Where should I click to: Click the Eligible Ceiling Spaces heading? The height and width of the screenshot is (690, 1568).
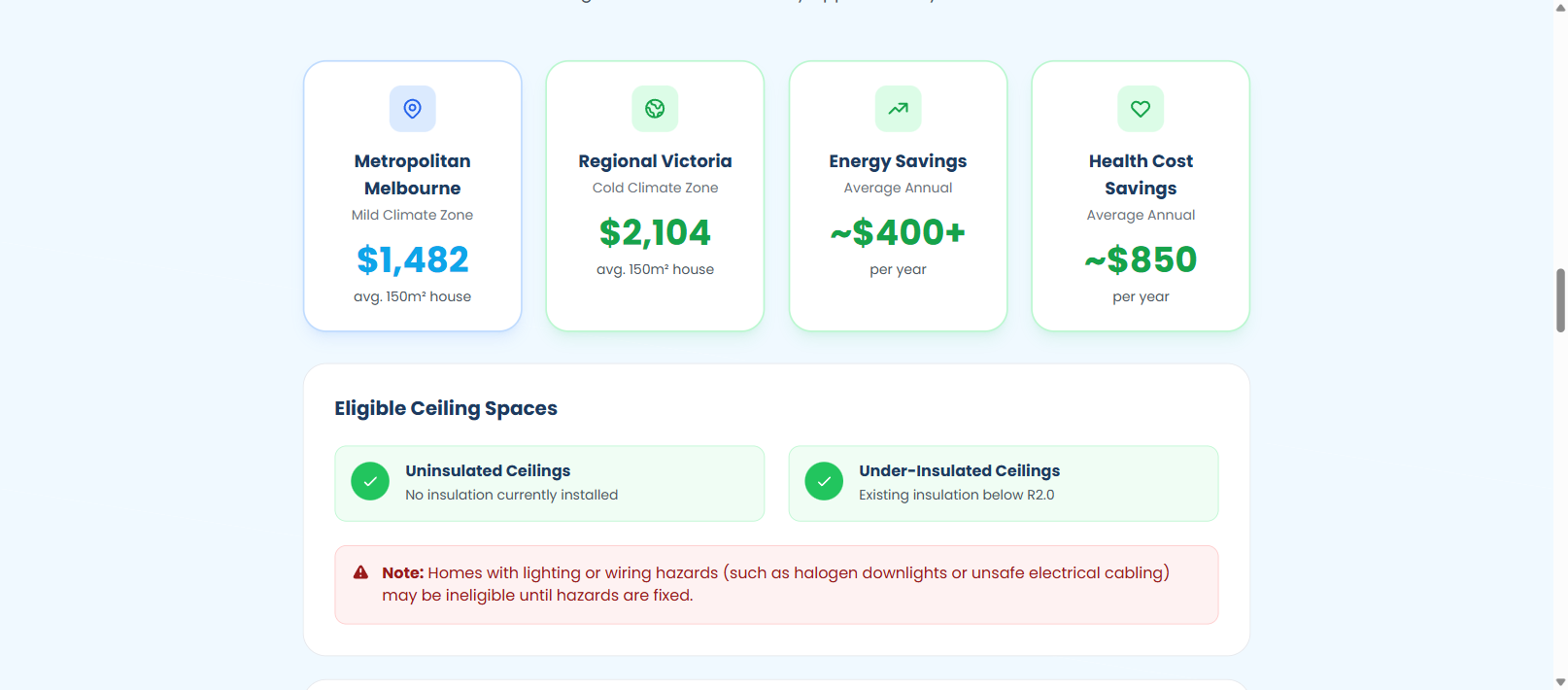tap(446, 408)
